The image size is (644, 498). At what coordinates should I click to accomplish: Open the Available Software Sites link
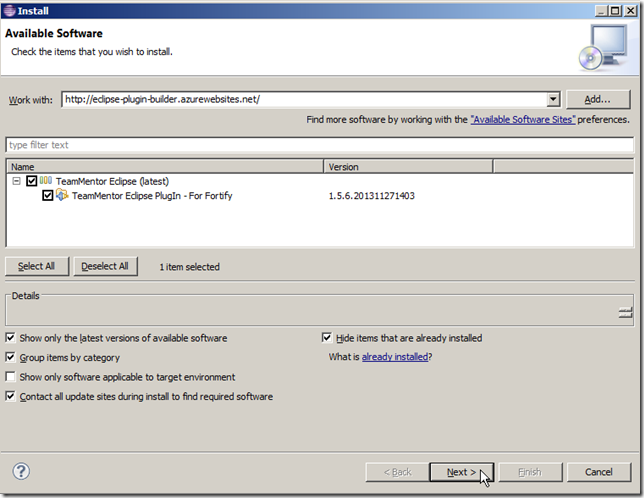pyautogui.click(x=523, y=119)
